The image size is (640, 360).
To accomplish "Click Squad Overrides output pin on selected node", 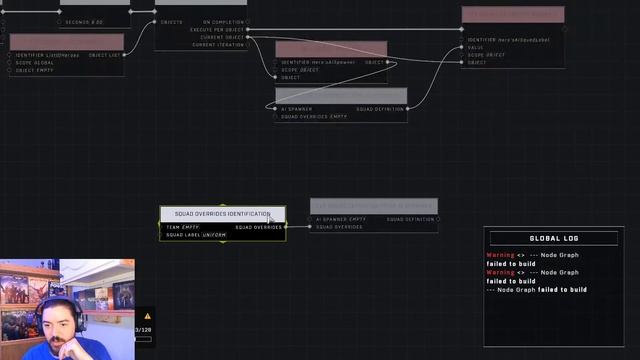I will pos(285,227).
